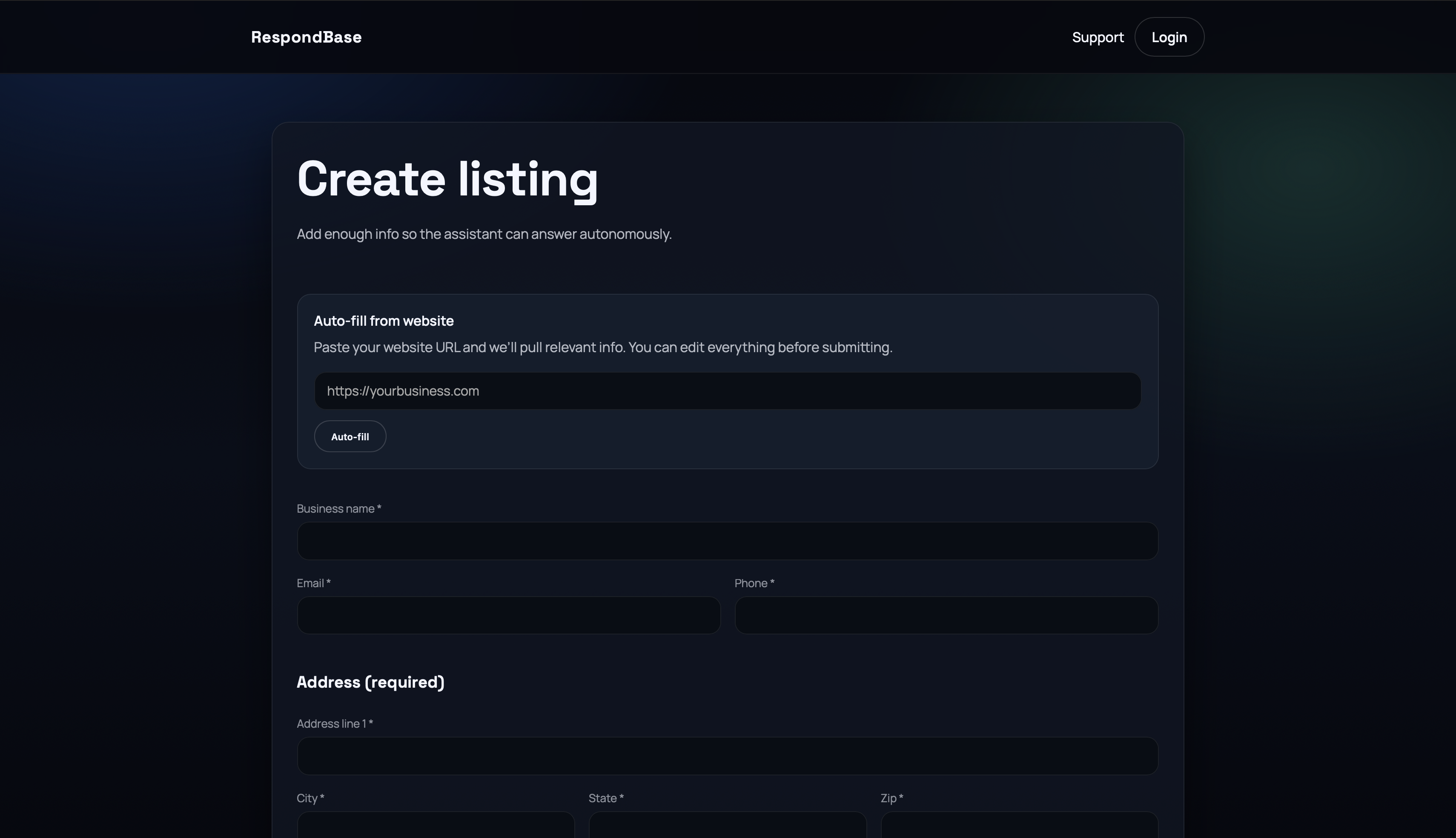Viewport: 1456px width, 838px height.
Task: Click the Auto-fill from website panel title
Action: [x=384, y=321]
